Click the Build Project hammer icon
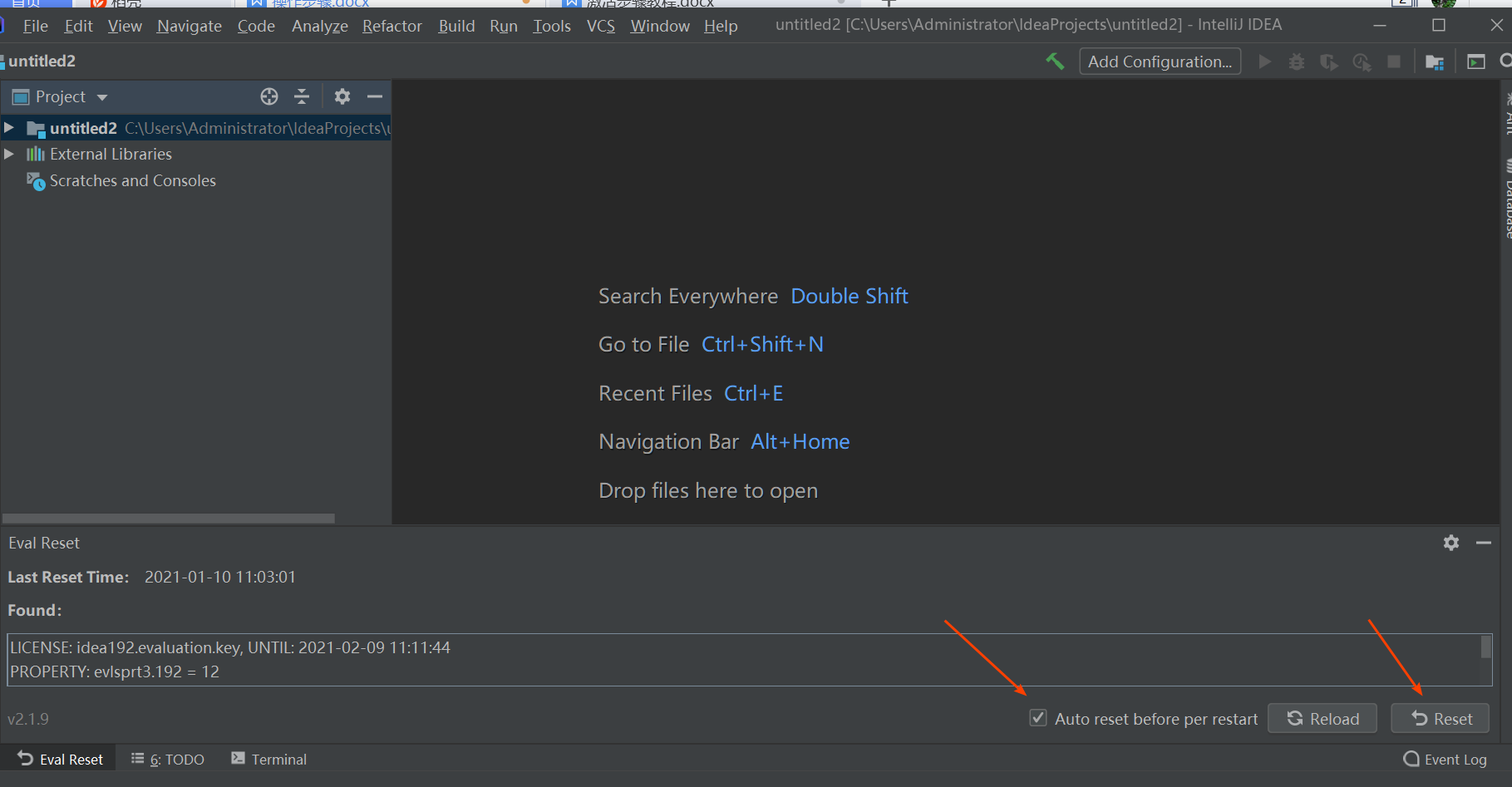 point(1055,61)
